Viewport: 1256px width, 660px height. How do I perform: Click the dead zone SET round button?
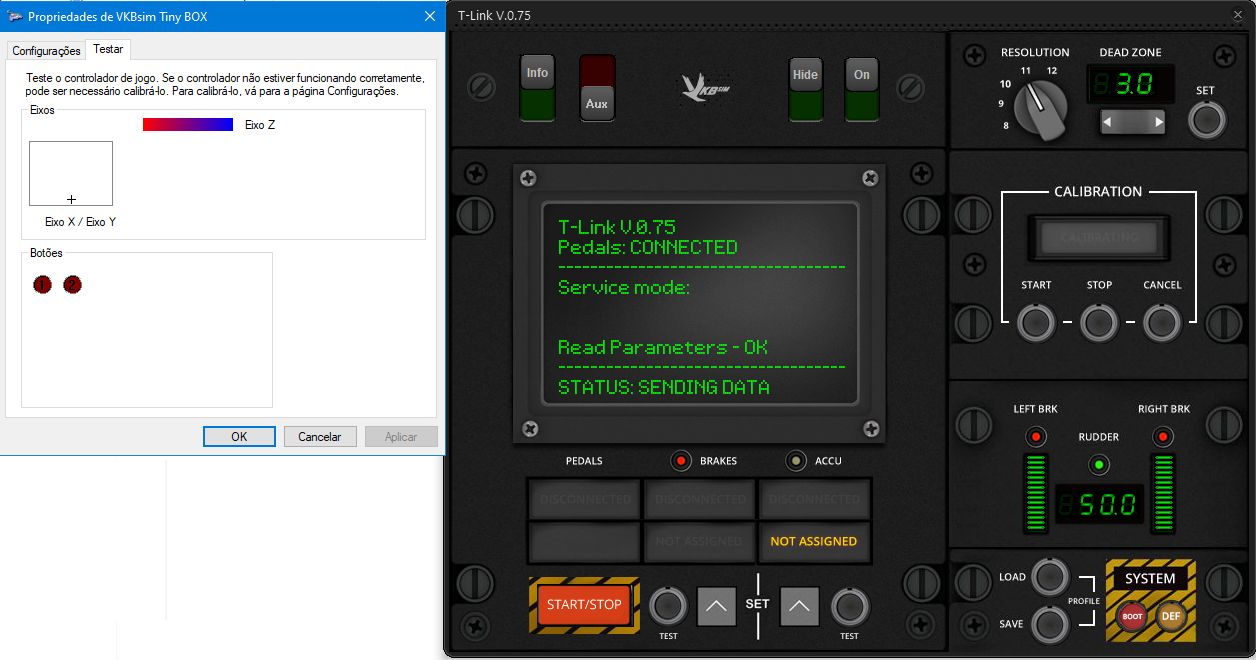click(1206, 121)
